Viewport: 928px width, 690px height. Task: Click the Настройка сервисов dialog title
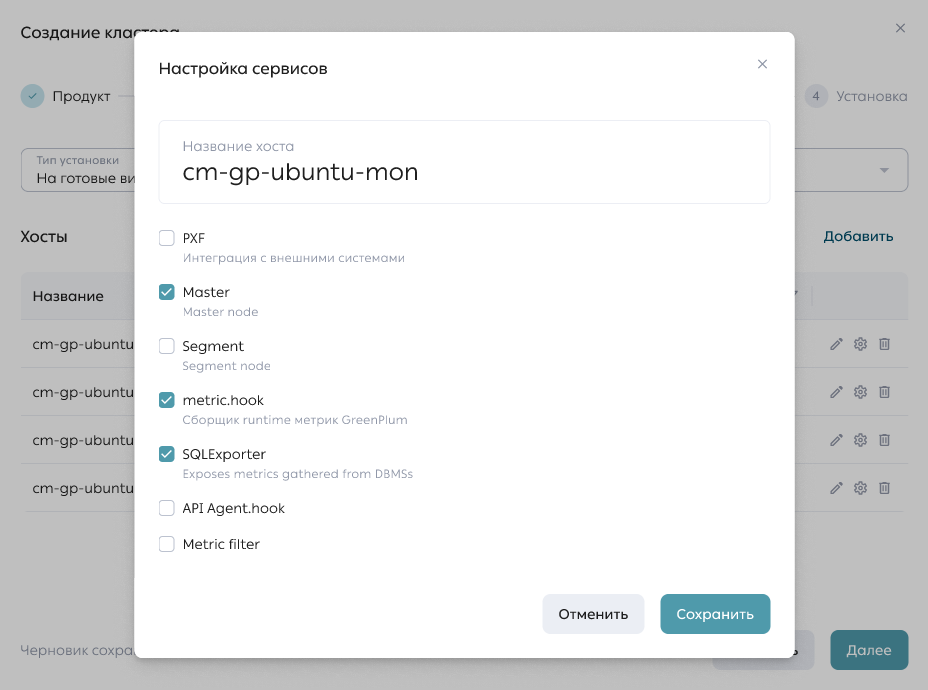click(x=243, y=69)
